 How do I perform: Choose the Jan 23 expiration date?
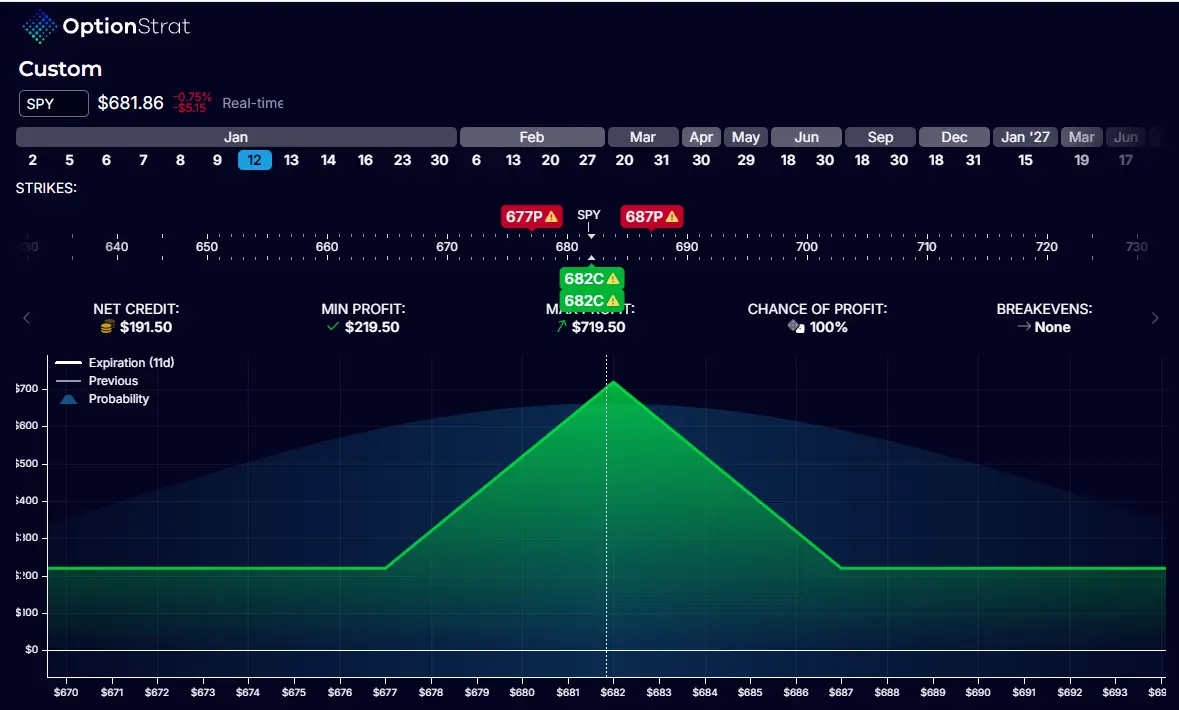pyautogui.click(x=402, y=160)
